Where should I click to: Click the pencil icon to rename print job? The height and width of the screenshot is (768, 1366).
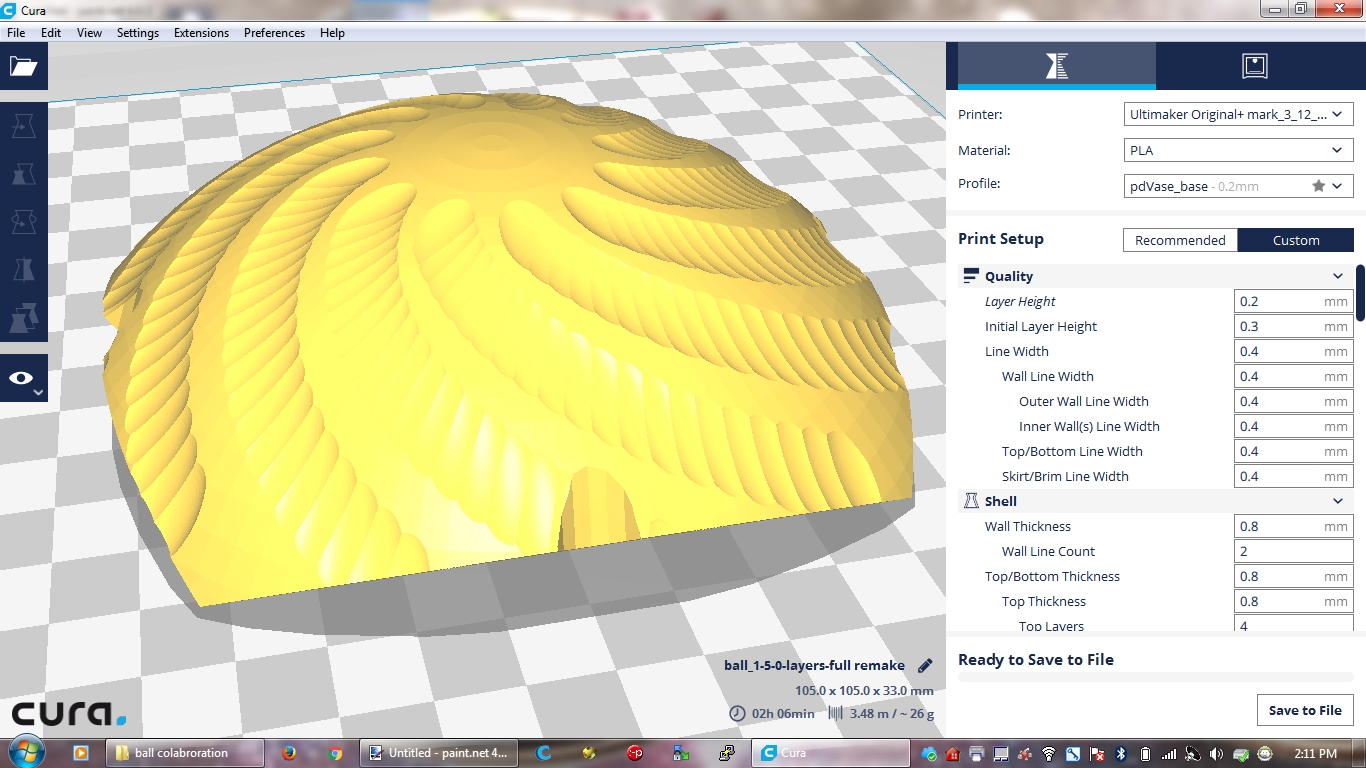[925, 665]
